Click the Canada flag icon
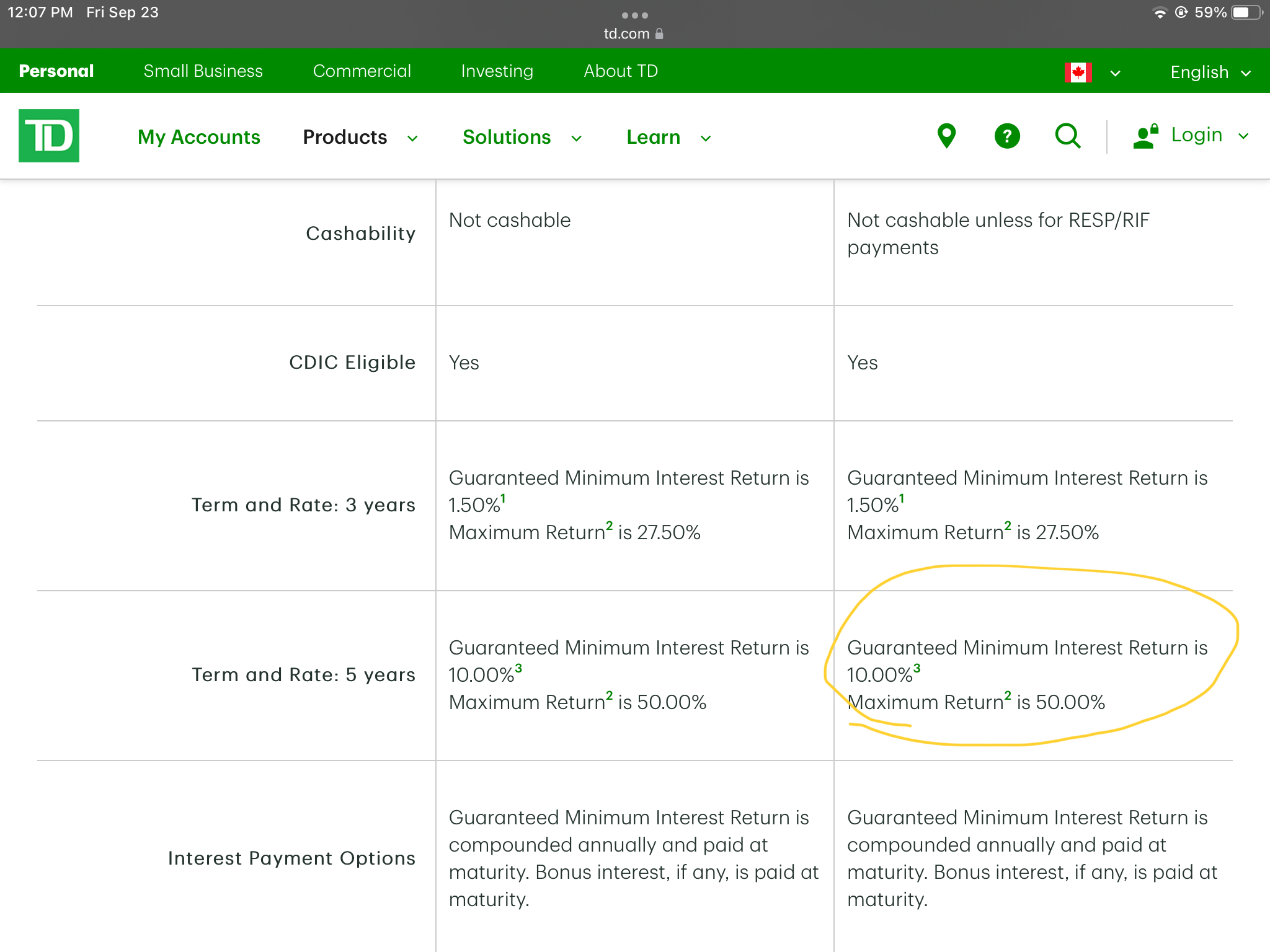1270x952 pixels. pos(1078,73)
